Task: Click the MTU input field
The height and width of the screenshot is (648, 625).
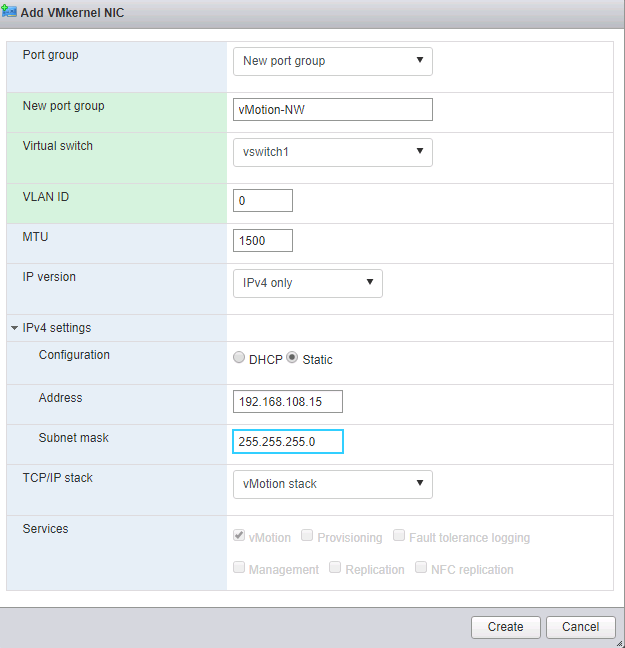Action: (x=262, y=240)
